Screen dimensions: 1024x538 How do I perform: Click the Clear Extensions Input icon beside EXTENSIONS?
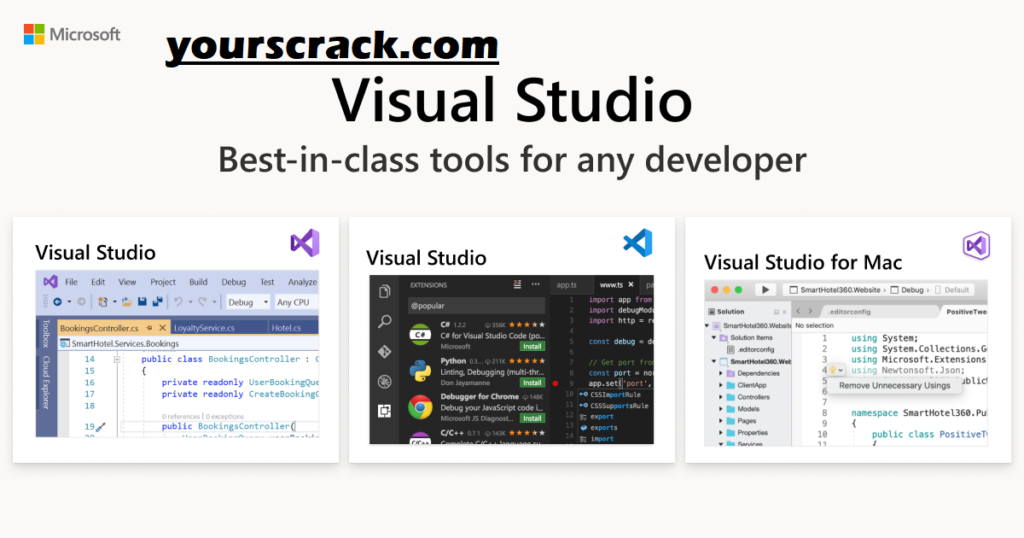[x=517, y=285]
